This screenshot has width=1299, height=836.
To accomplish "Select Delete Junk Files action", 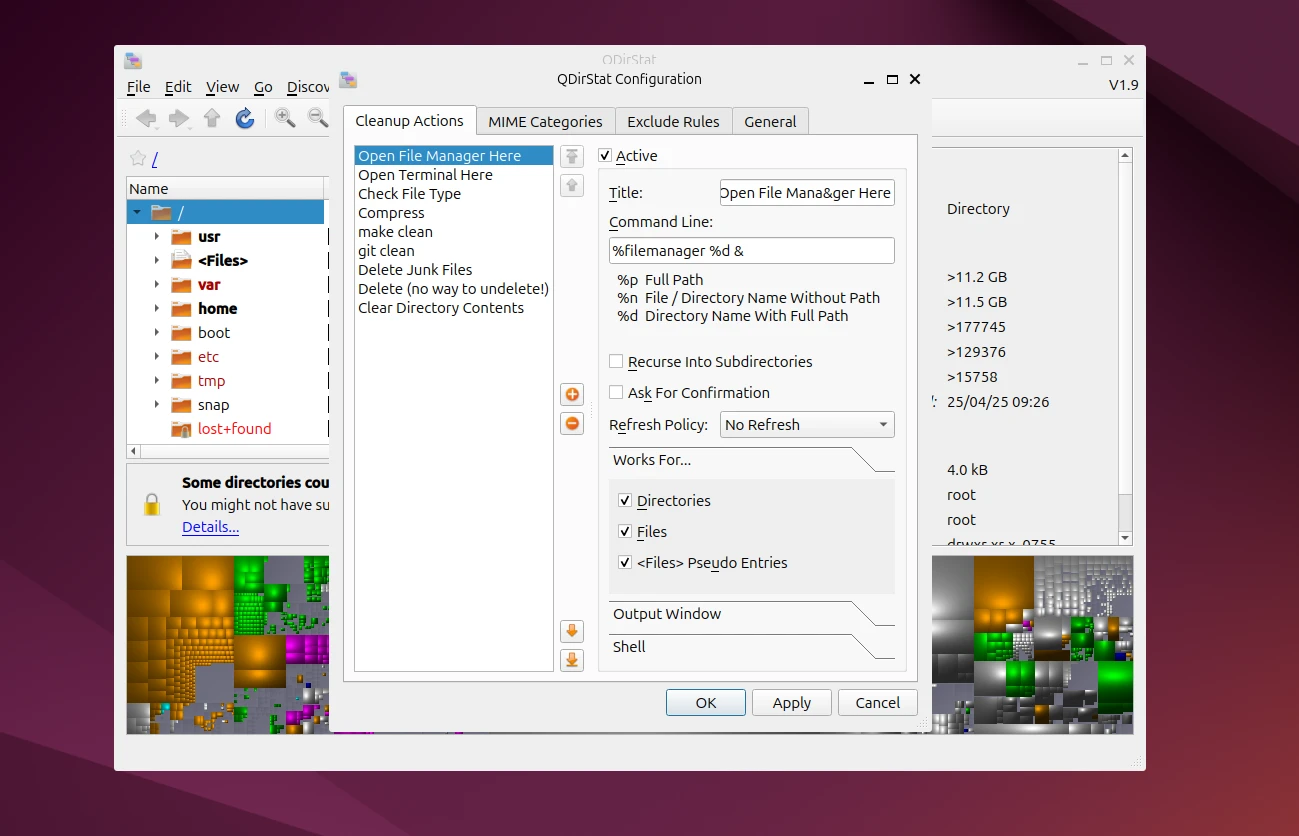I will [x=454, y=270].
